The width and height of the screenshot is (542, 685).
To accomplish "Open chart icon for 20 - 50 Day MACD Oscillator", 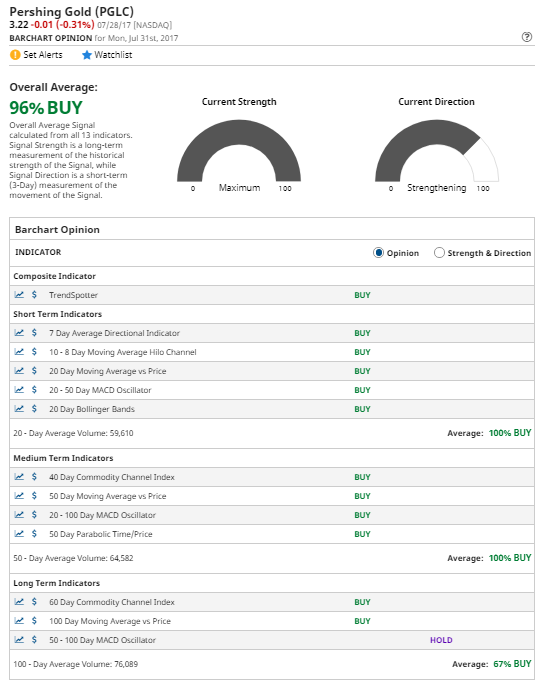I will click(19, 389).
